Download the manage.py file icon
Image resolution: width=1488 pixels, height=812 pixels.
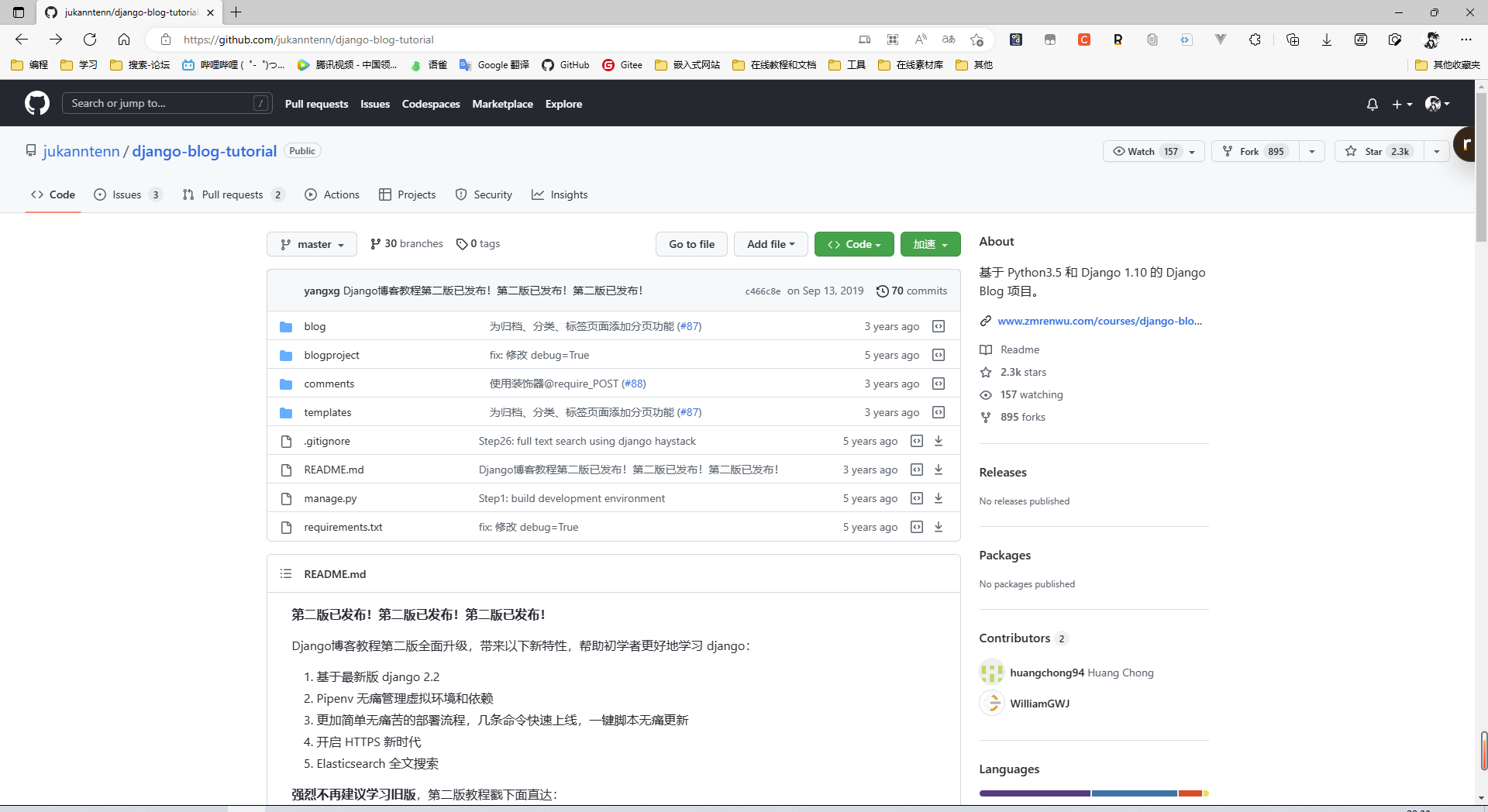pyautogui.click(x=939, y=498)
